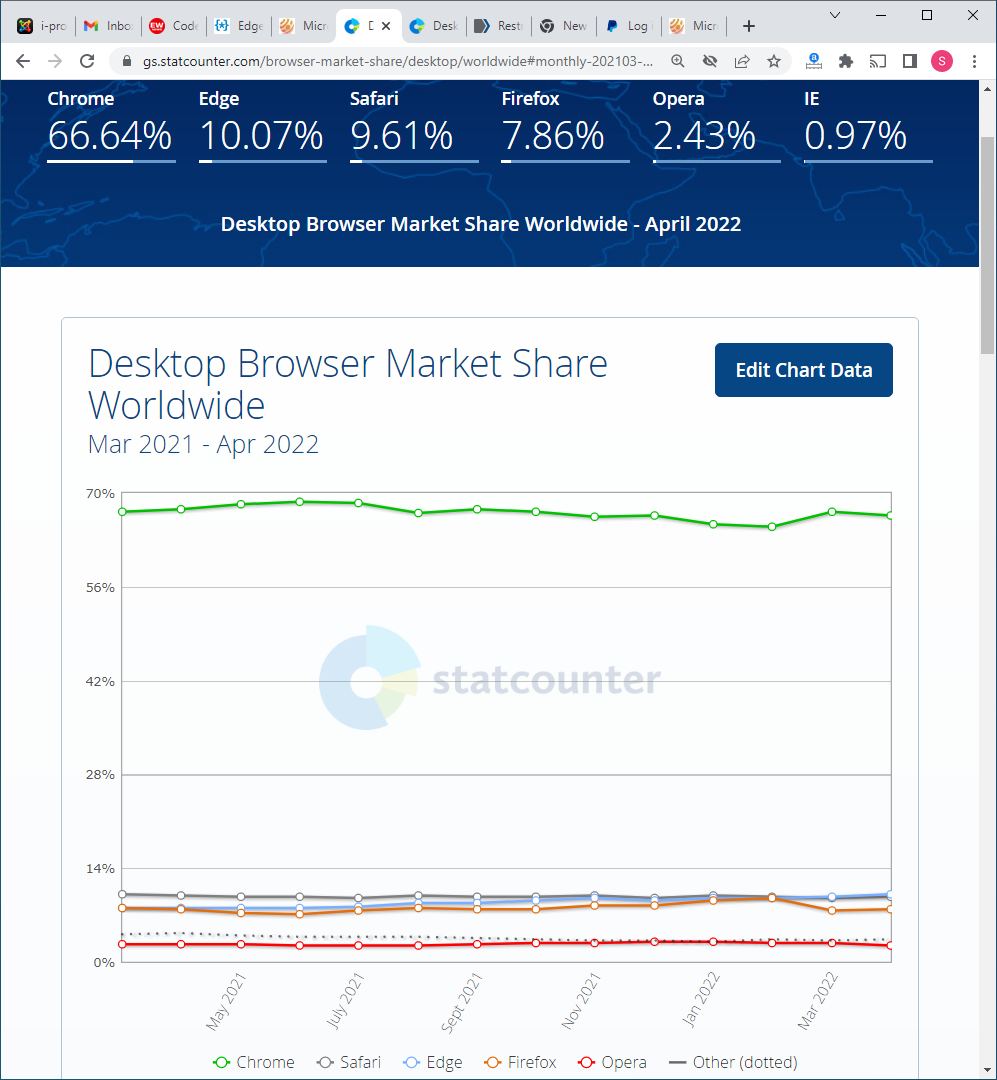Click the address bar URL field
This screenshot has width=997, height=1080.
[x=398, y=61]
